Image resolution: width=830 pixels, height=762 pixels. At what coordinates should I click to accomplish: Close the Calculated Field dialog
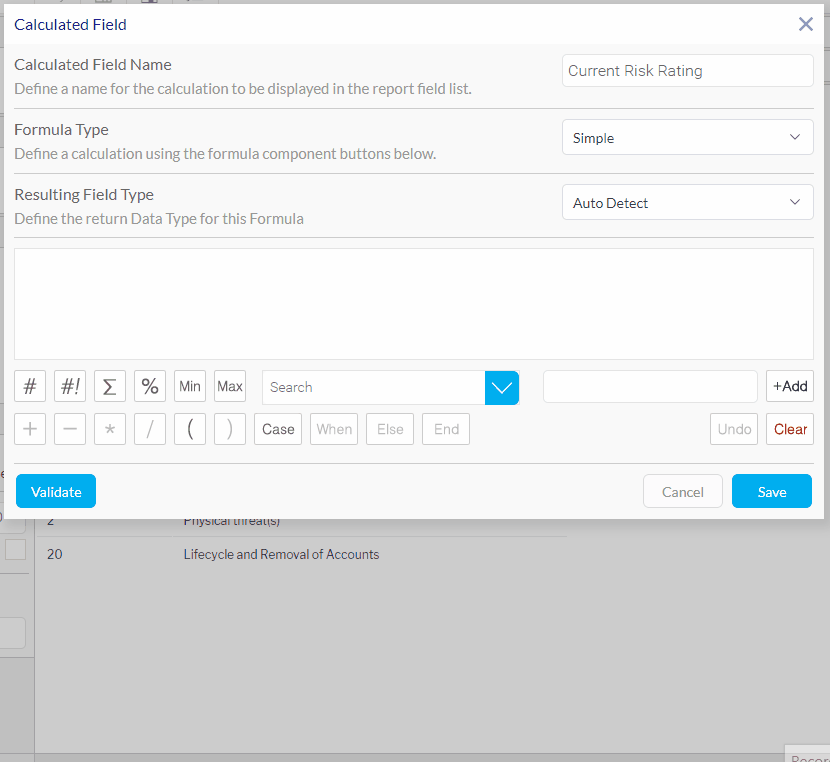tap(805, 24)
